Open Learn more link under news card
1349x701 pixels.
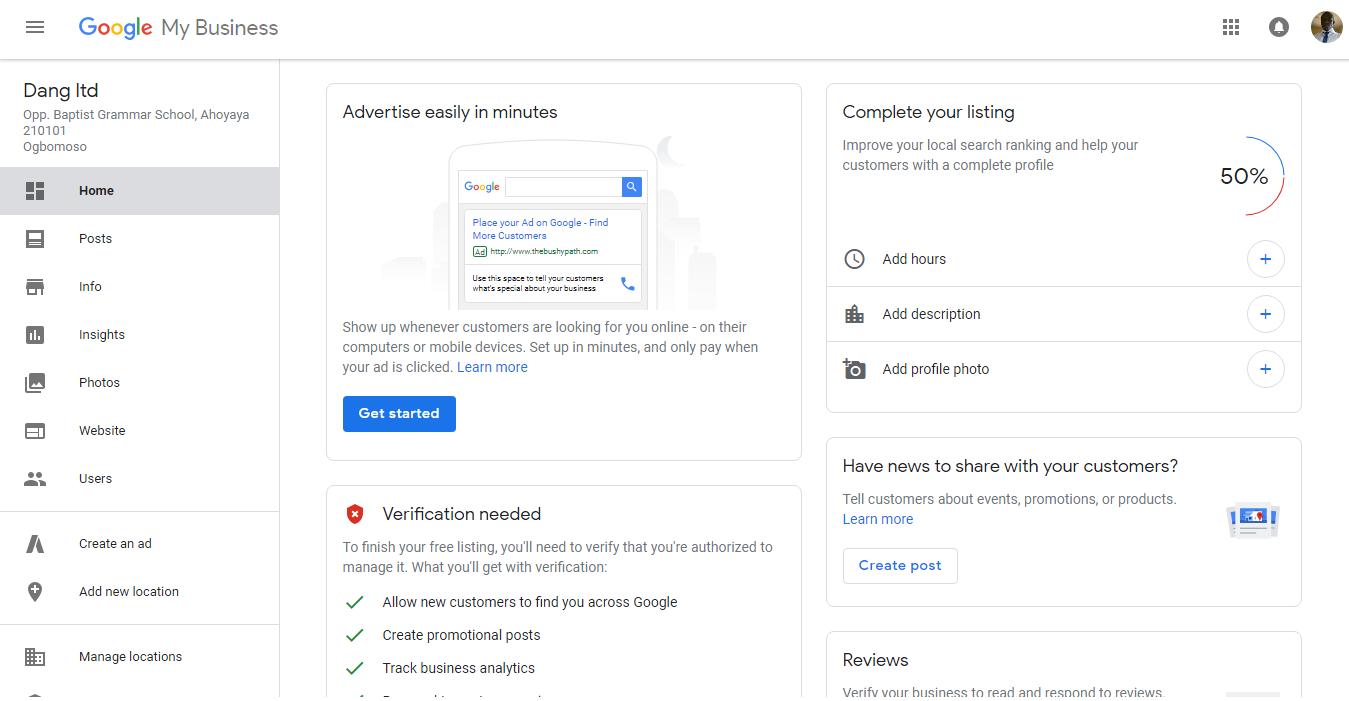[x=878, y=519]
